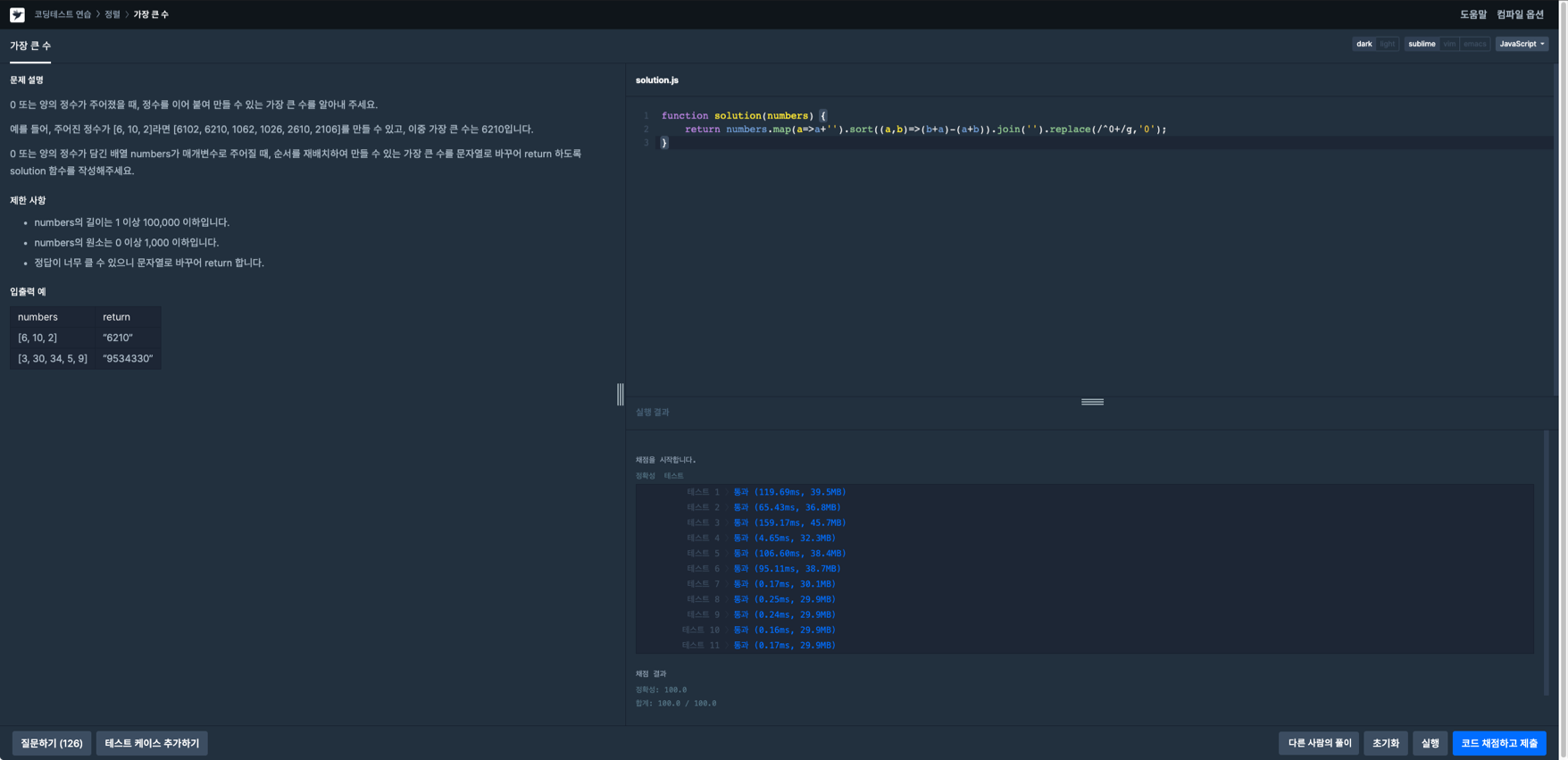Click the [6, 10, 2] numbers cell
Image resolution: width=1568 pixels, height=760 pixels.
click(53, 338)
